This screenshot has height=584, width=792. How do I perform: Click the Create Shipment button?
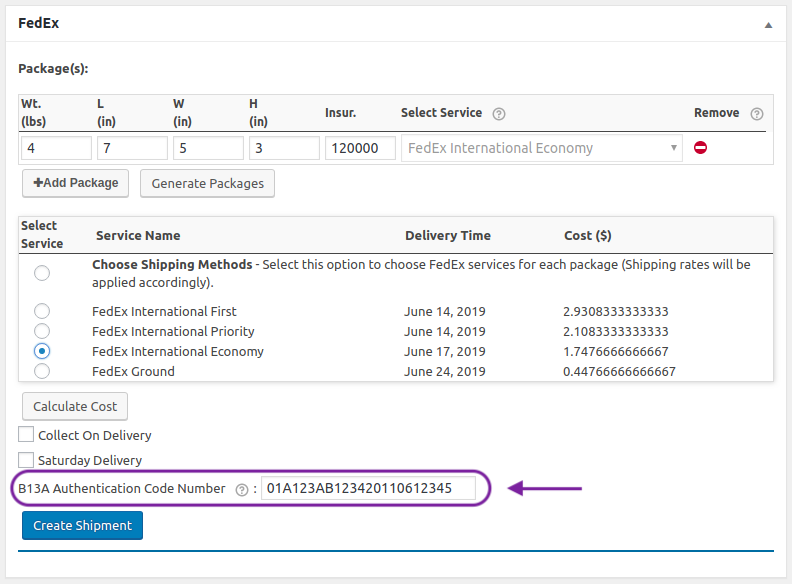point(82,525)
